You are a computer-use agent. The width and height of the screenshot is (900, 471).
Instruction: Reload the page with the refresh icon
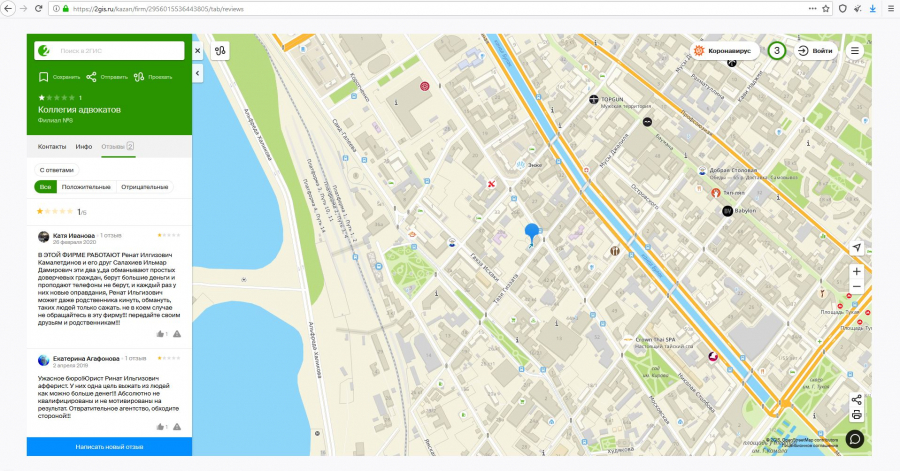pyautogui.click(x=38, y=9)
